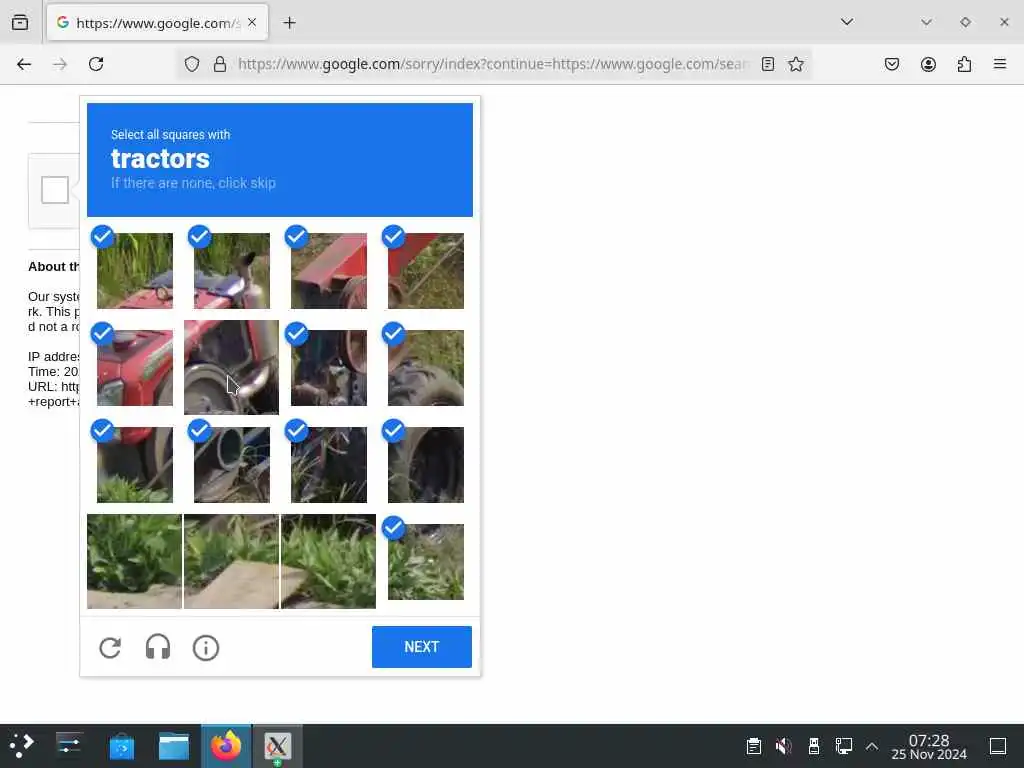Viewport: 1024px width, 768px height.
Task: Open the Firefox account icon
Action: pyautogui.click(x=928, y=64)
